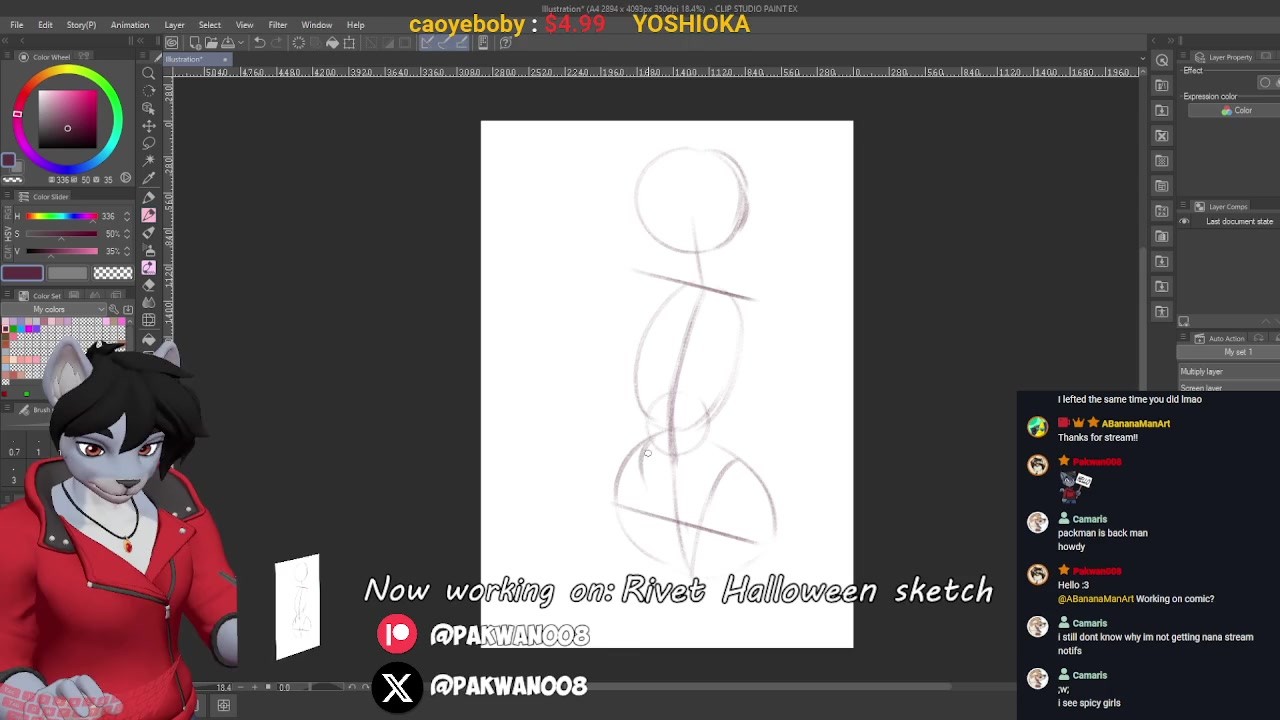This screenshot has height=720, width=1280.
Task: Adjust the H hue slider bar
Action: tap(62, 216)
